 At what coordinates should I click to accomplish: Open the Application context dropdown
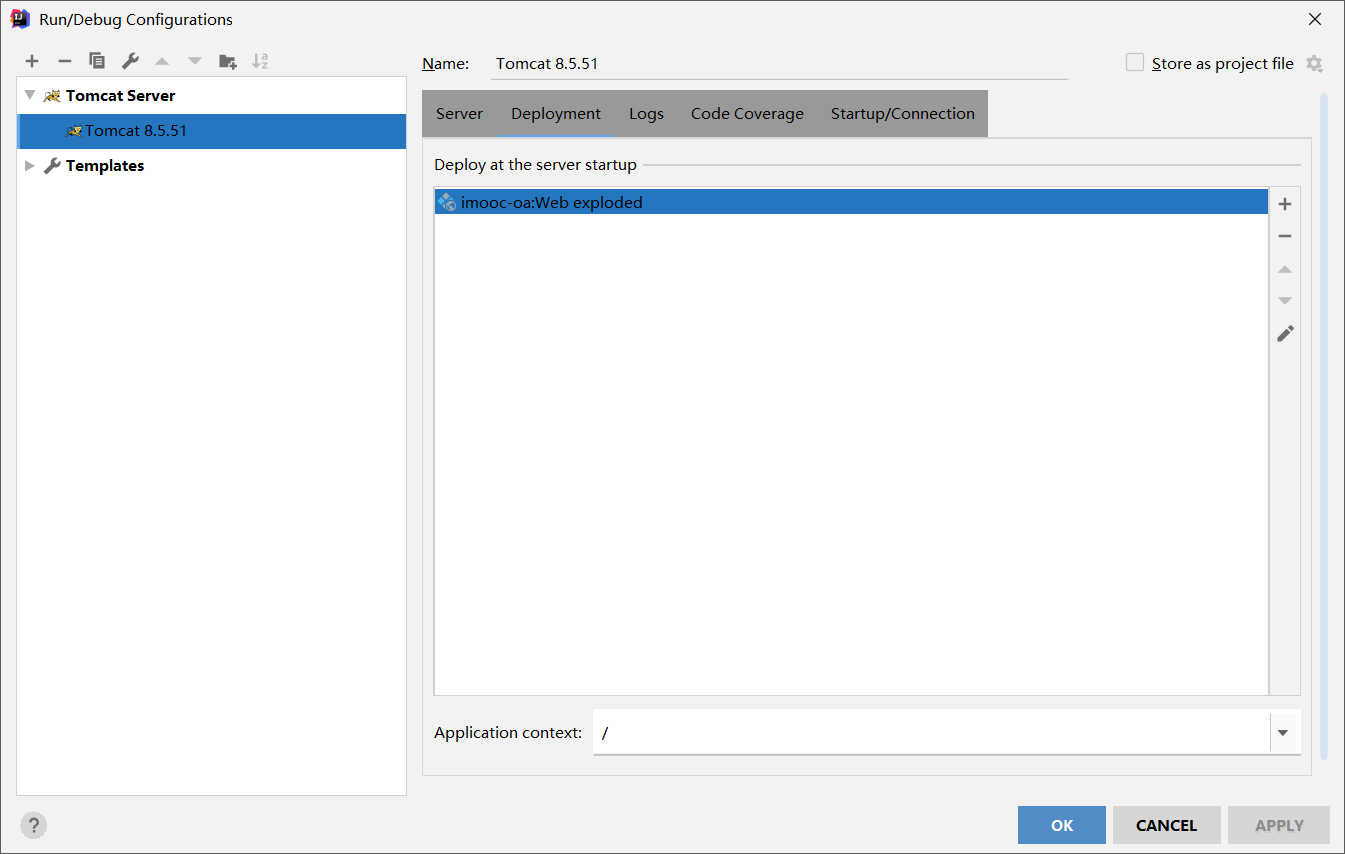point(1284,733)
